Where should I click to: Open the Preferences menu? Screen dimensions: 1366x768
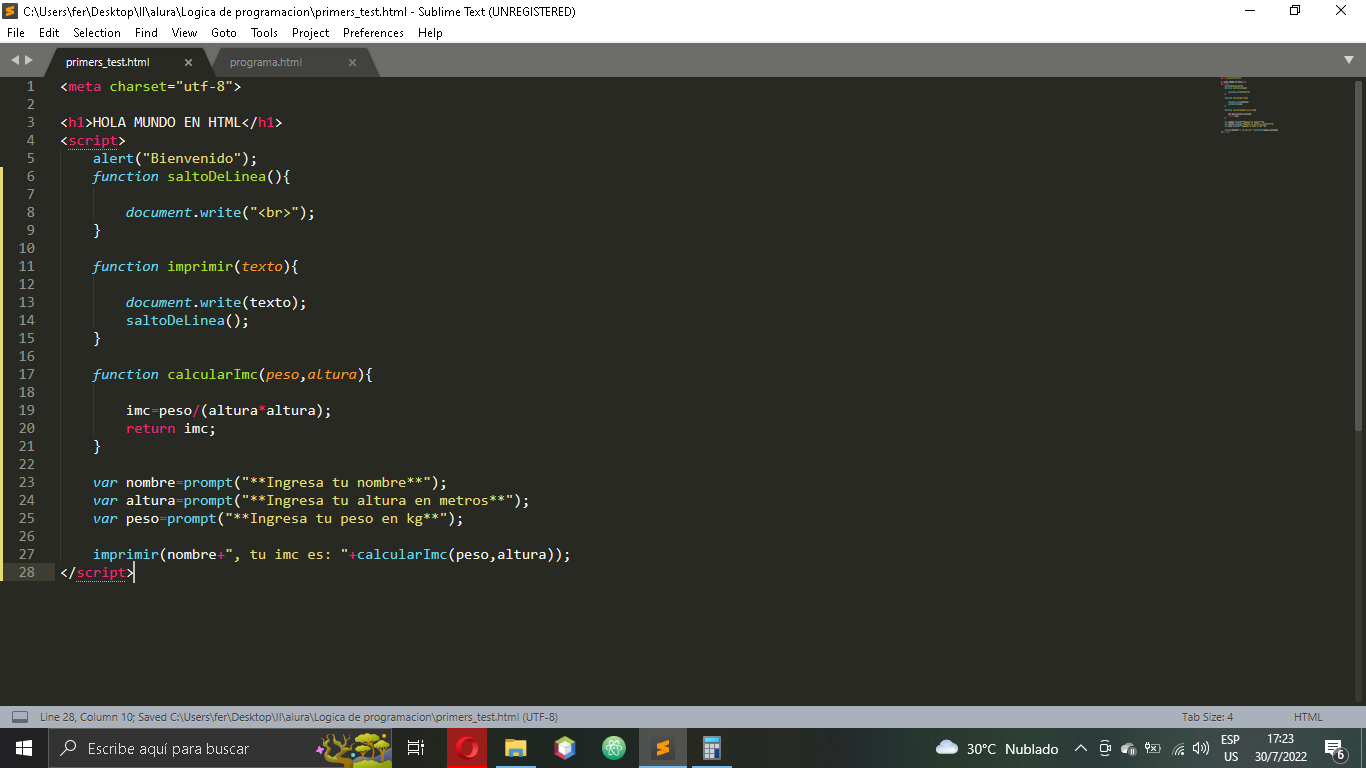pos(373,33)
